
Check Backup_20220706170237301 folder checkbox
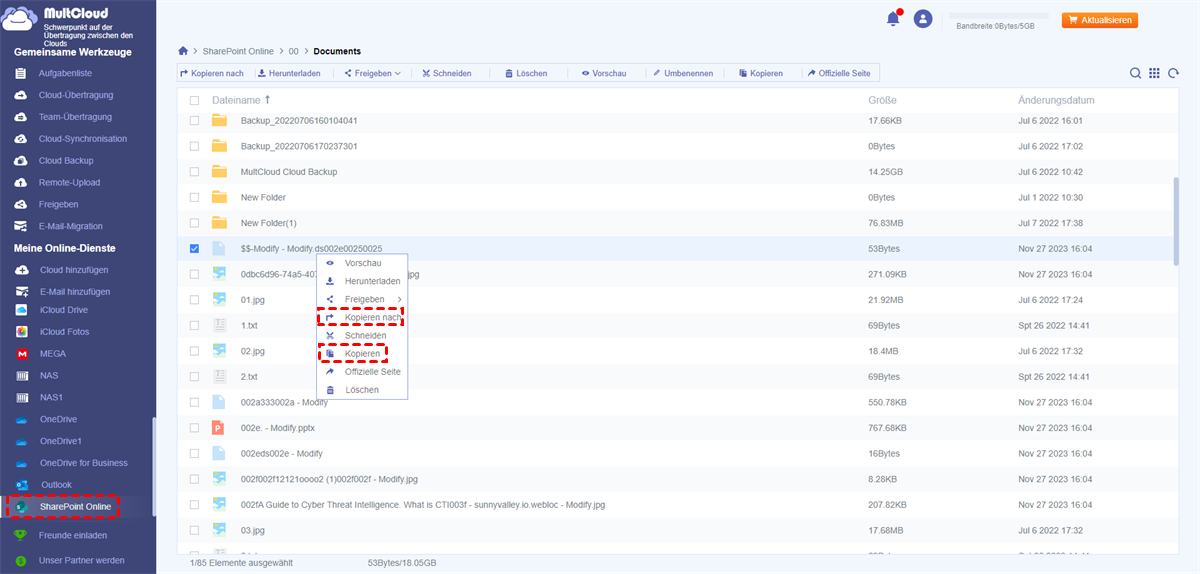pos(194,146)
